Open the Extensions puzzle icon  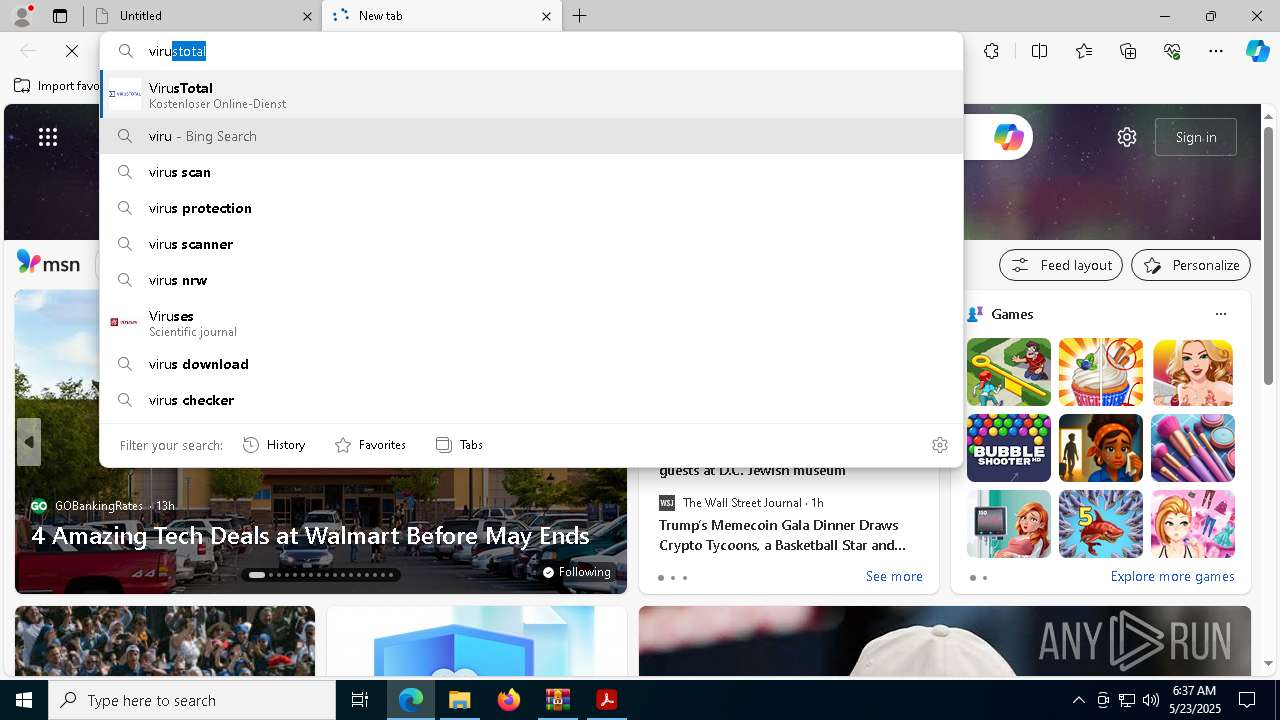click(991, 51)
